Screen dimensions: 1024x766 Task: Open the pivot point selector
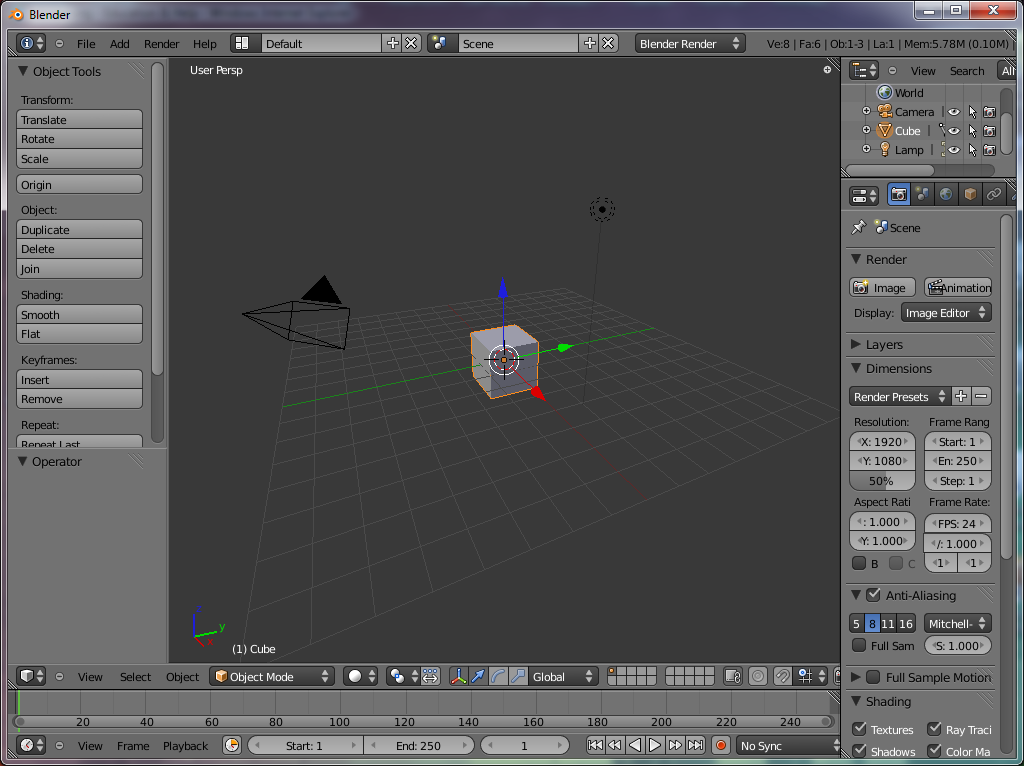click(402, 676)
